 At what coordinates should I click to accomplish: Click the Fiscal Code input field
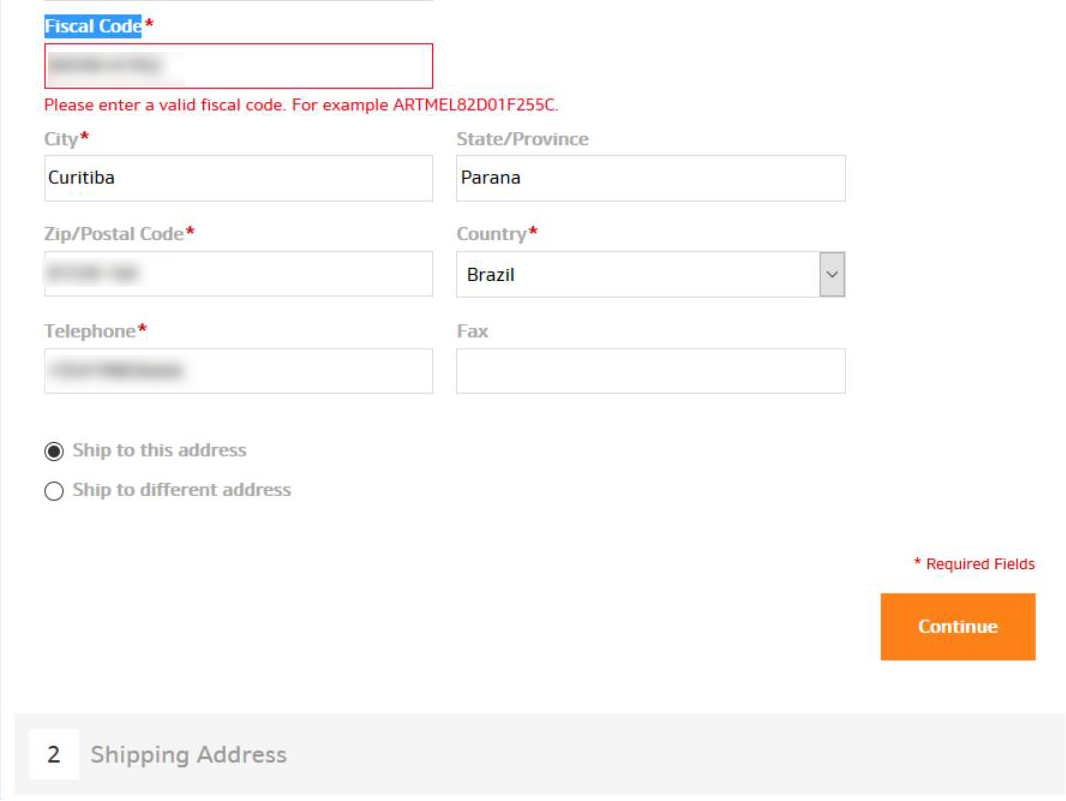coord(238,66)
